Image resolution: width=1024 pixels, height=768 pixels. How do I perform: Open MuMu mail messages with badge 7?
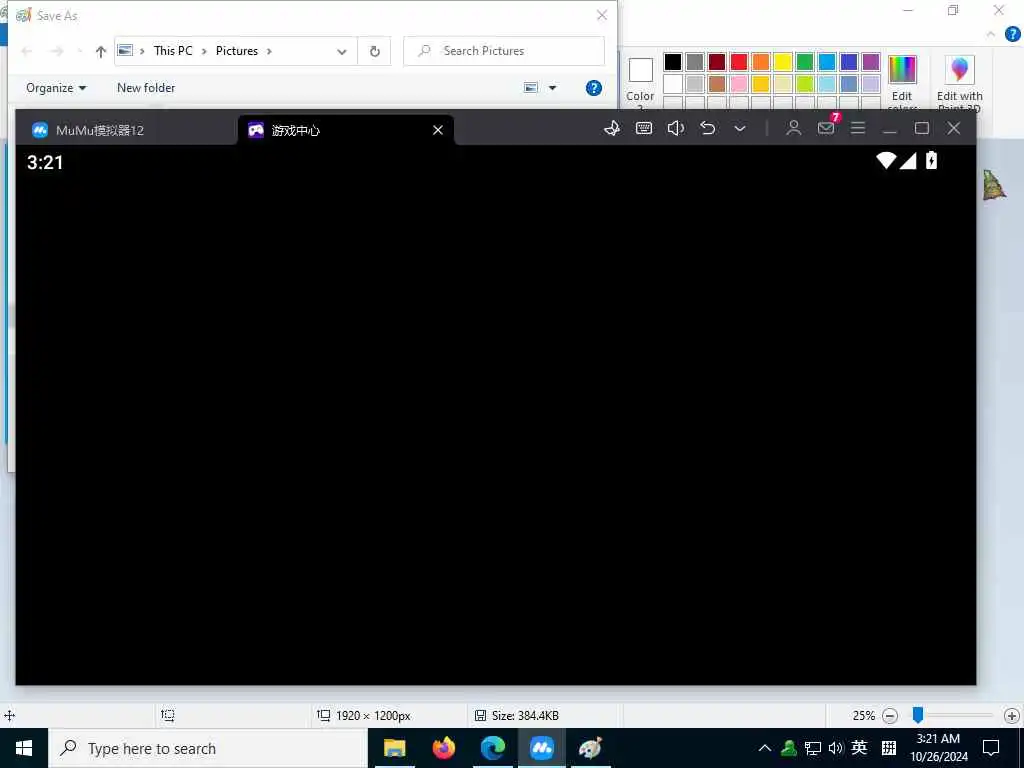pyautogui.click(x=827, y=127)
